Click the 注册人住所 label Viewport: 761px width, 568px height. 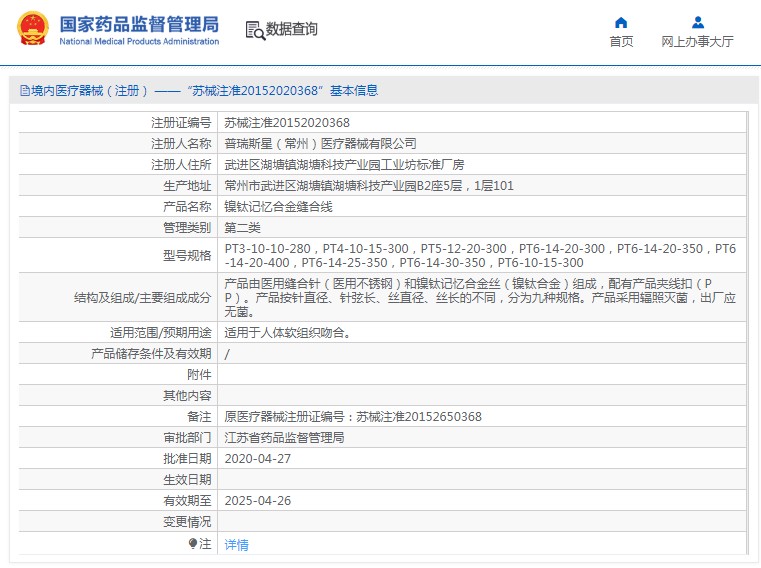[181, 165]
